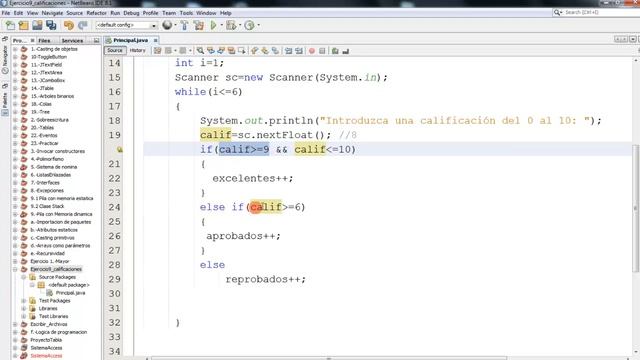Open the Navigator side panel button

pos(5,59)
